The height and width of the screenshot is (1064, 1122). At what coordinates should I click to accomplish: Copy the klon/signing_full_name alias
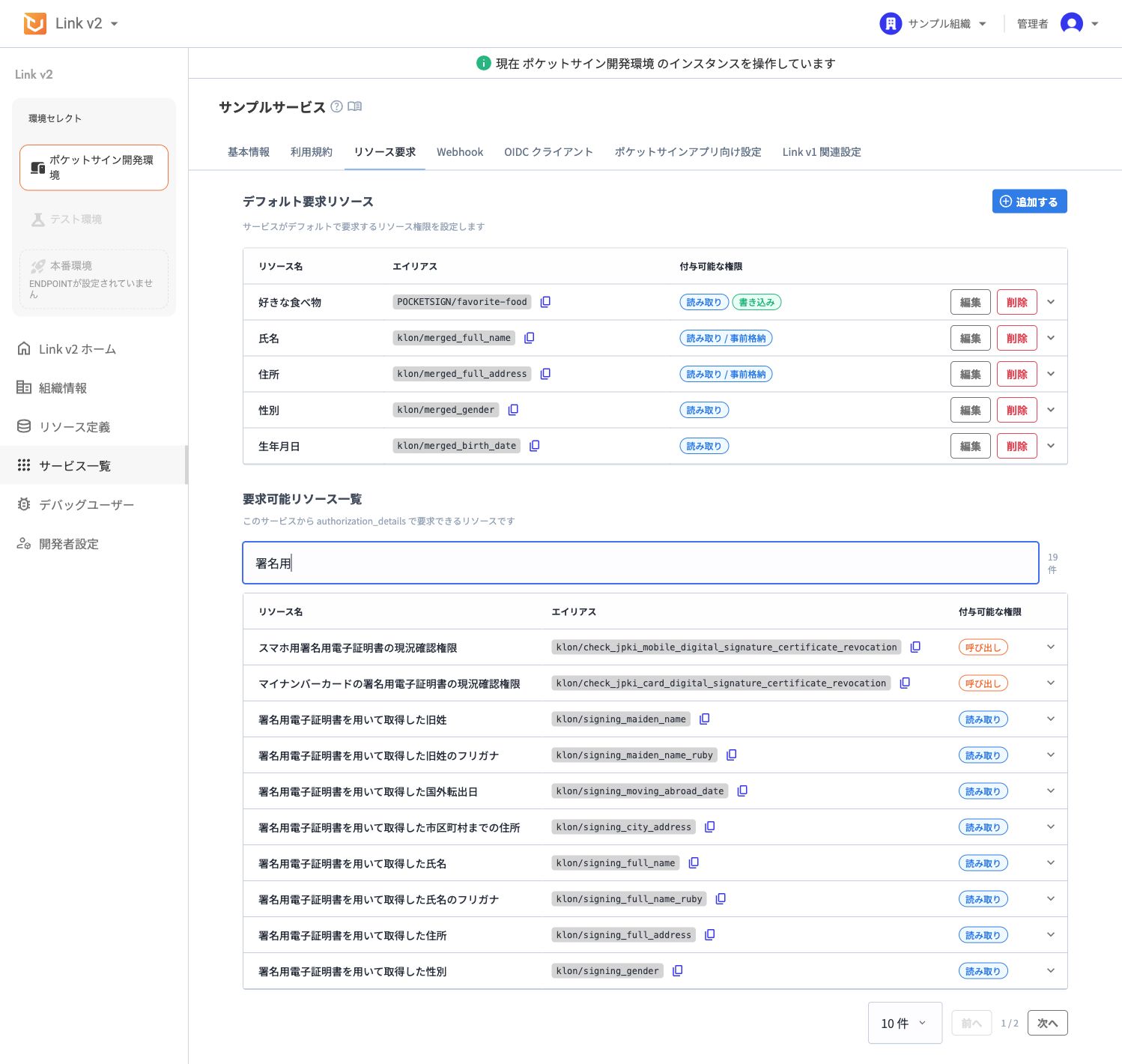pyautogui.click(x=694, y=863)
